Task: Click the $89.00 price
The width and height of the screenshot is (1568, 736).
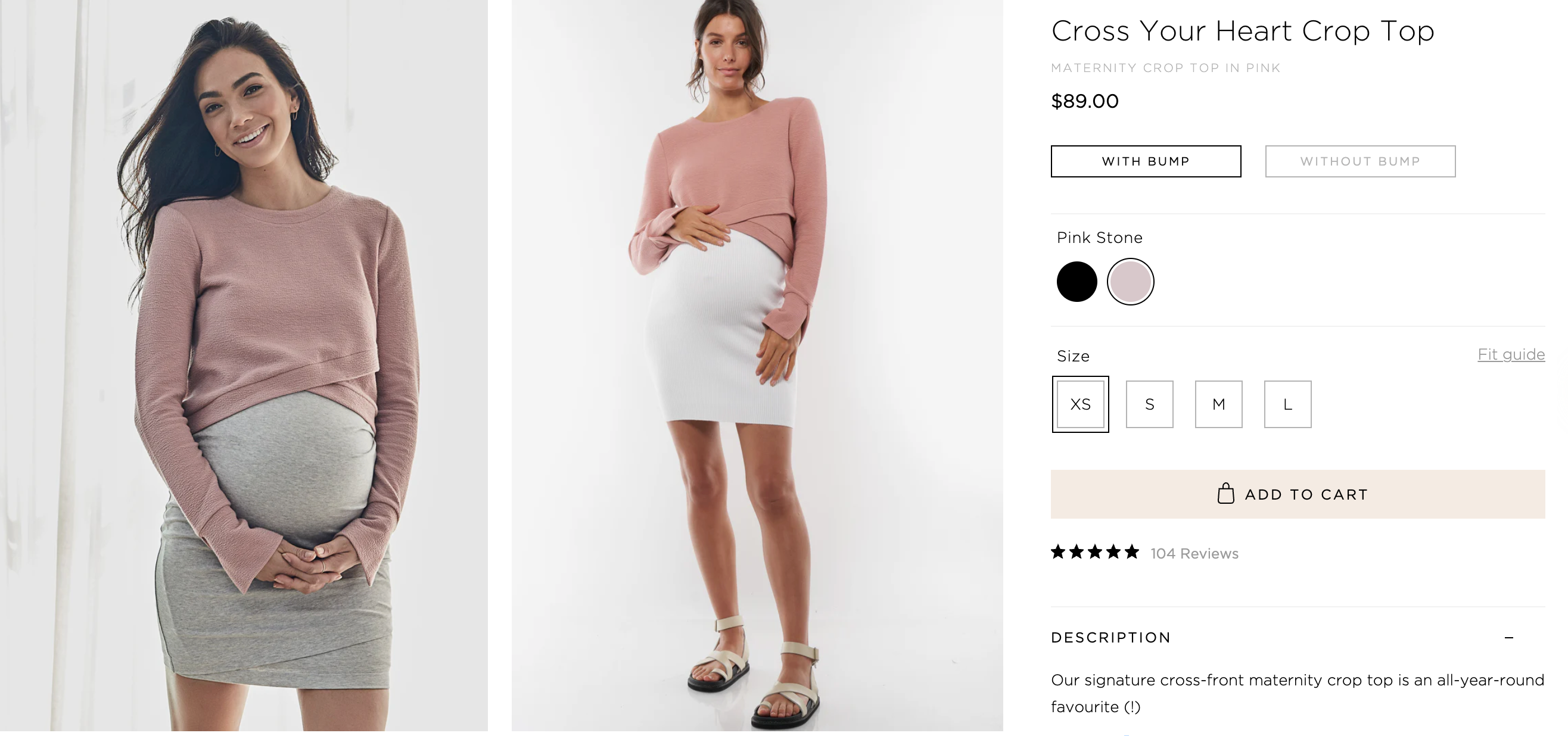Action: (x=1085, y=101)
